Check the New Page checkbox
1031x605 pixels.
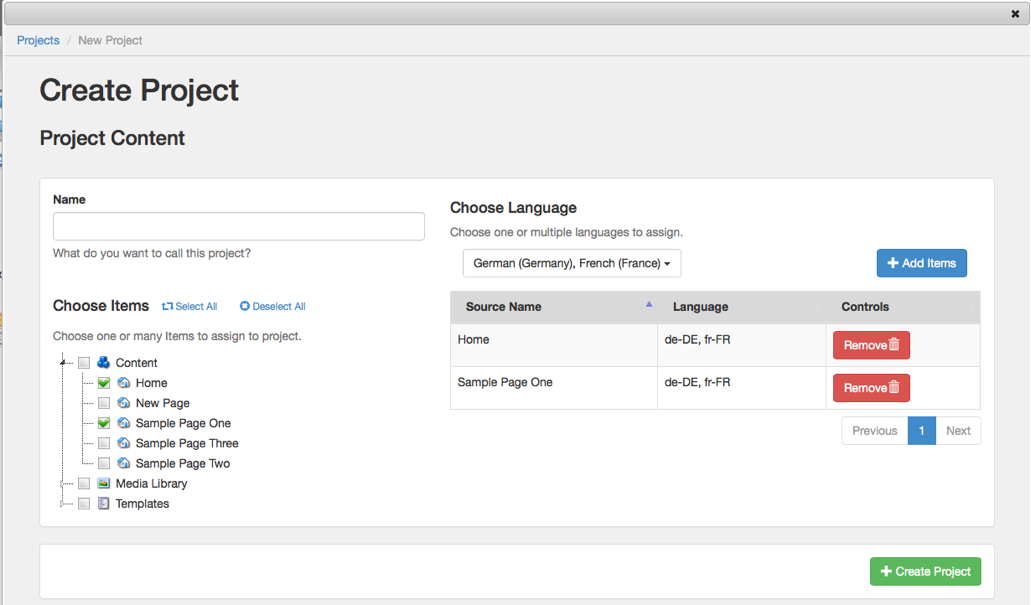coord(104,403)
